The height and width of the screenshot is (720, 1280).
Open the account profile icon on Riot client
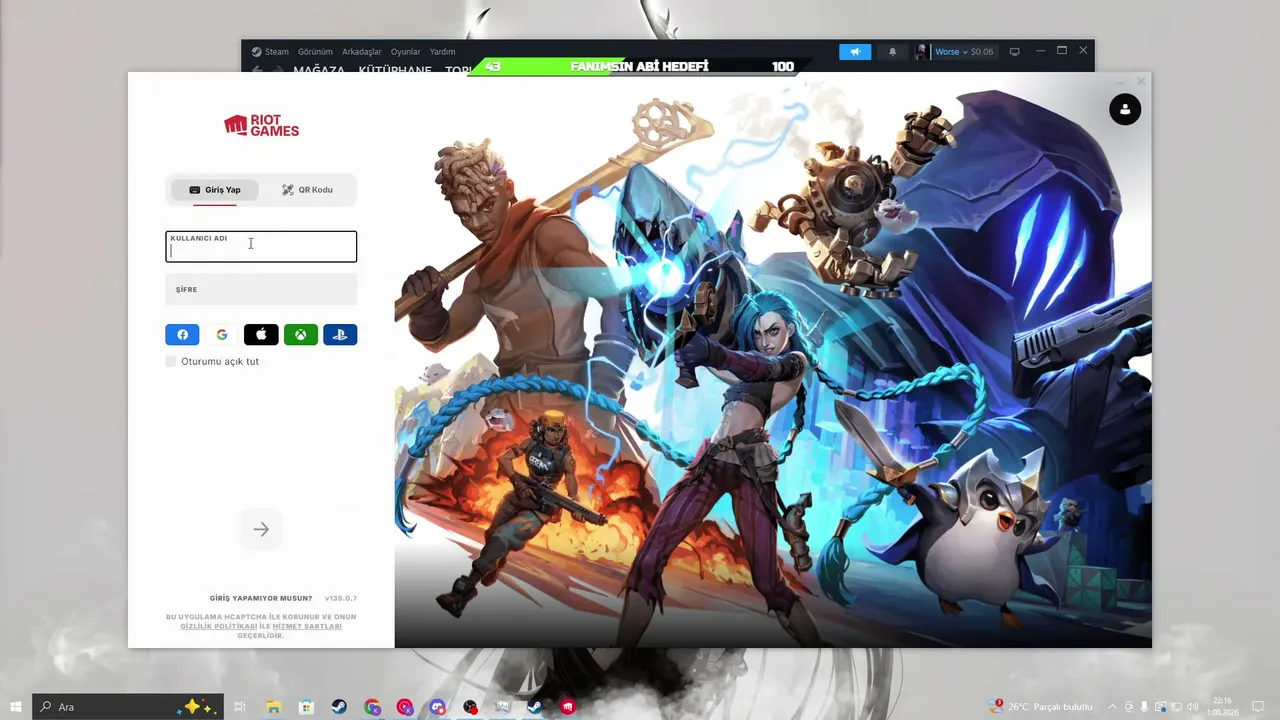pyautogui.click(x=1125, y=109)
